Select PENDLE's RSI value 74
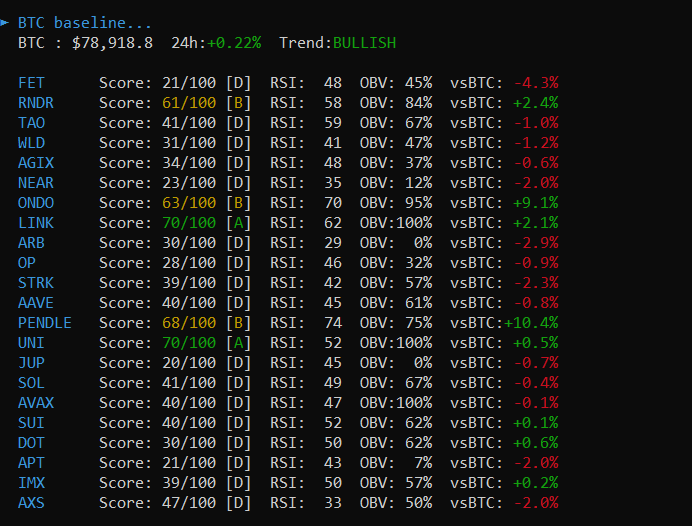Viewport: 692px width, 526px height. (x=333, y=323)
